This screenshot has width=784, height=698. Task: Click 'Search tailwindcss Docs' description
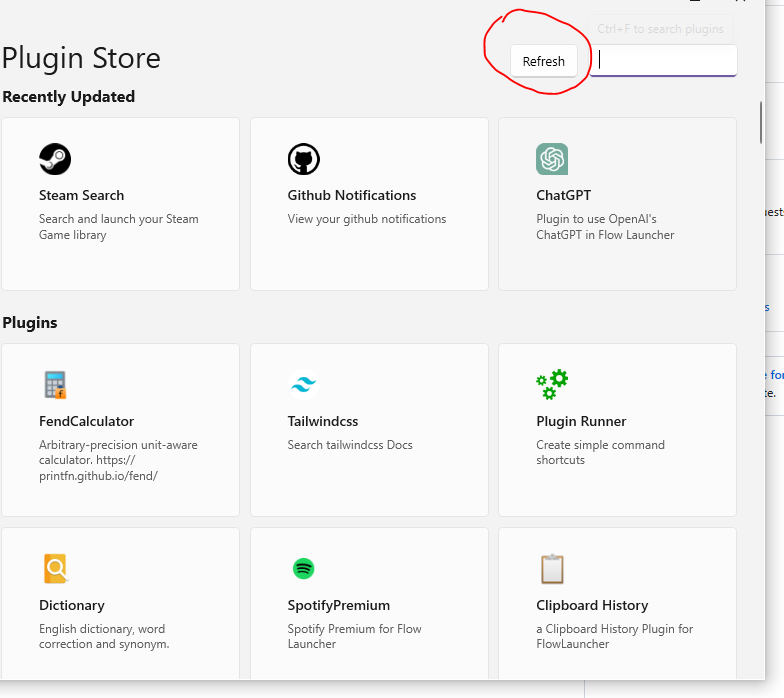coord(350,444)
